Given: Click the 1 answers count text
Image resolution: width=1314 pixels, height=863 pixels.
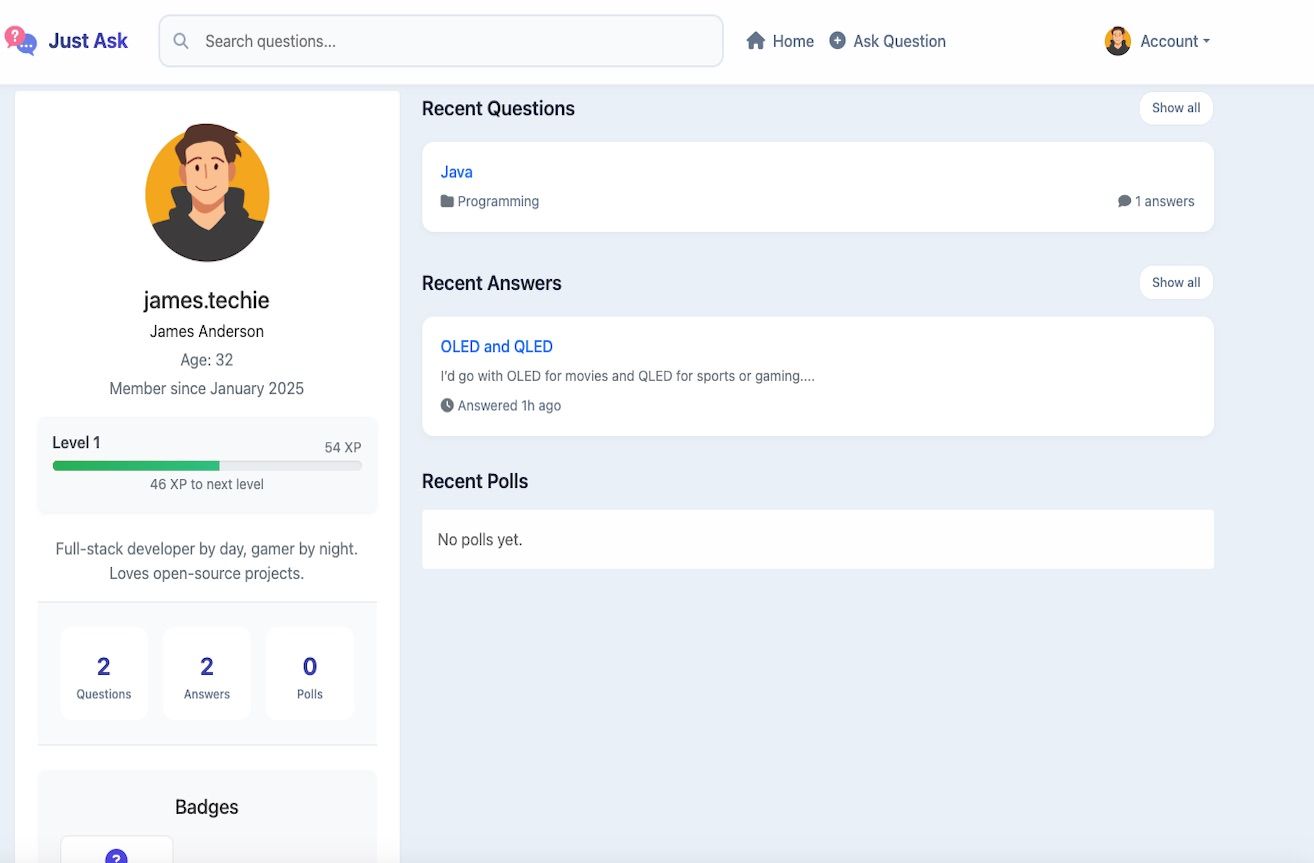Looking at the screenshot, I should pos(1164,201).
